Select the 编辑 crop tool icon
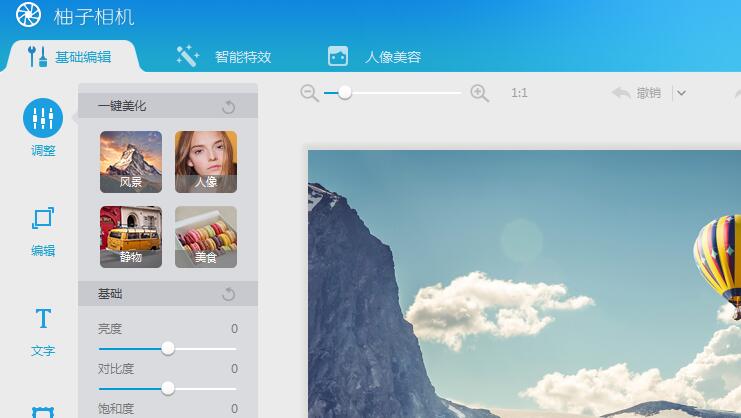 [43, 218]
